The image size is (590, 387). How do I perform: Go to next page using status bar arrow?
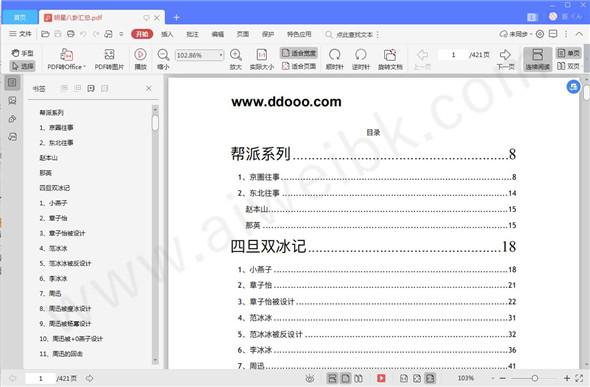click(90, 378)
